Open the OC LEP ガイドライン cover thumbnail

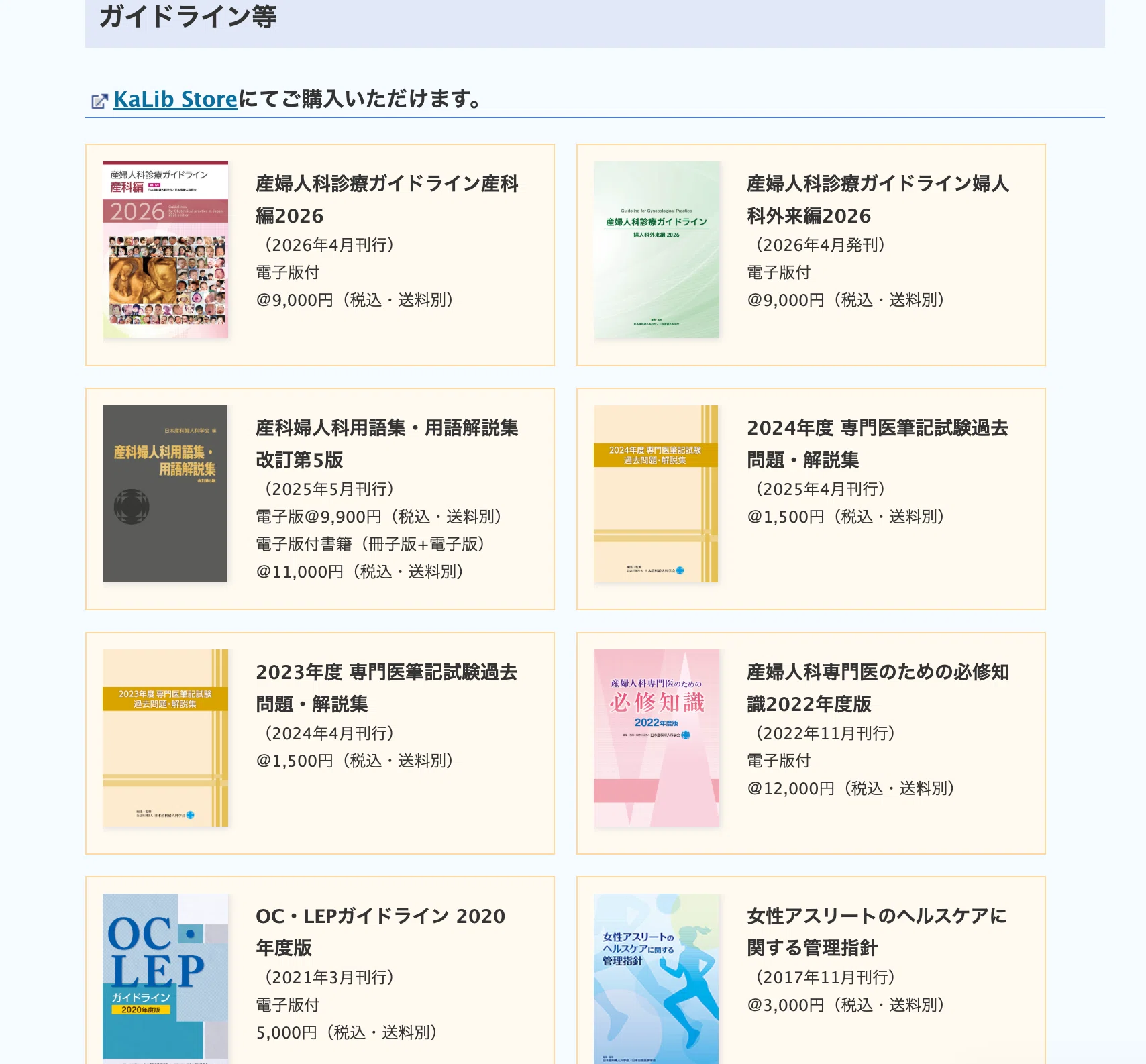tap(165, 978)
